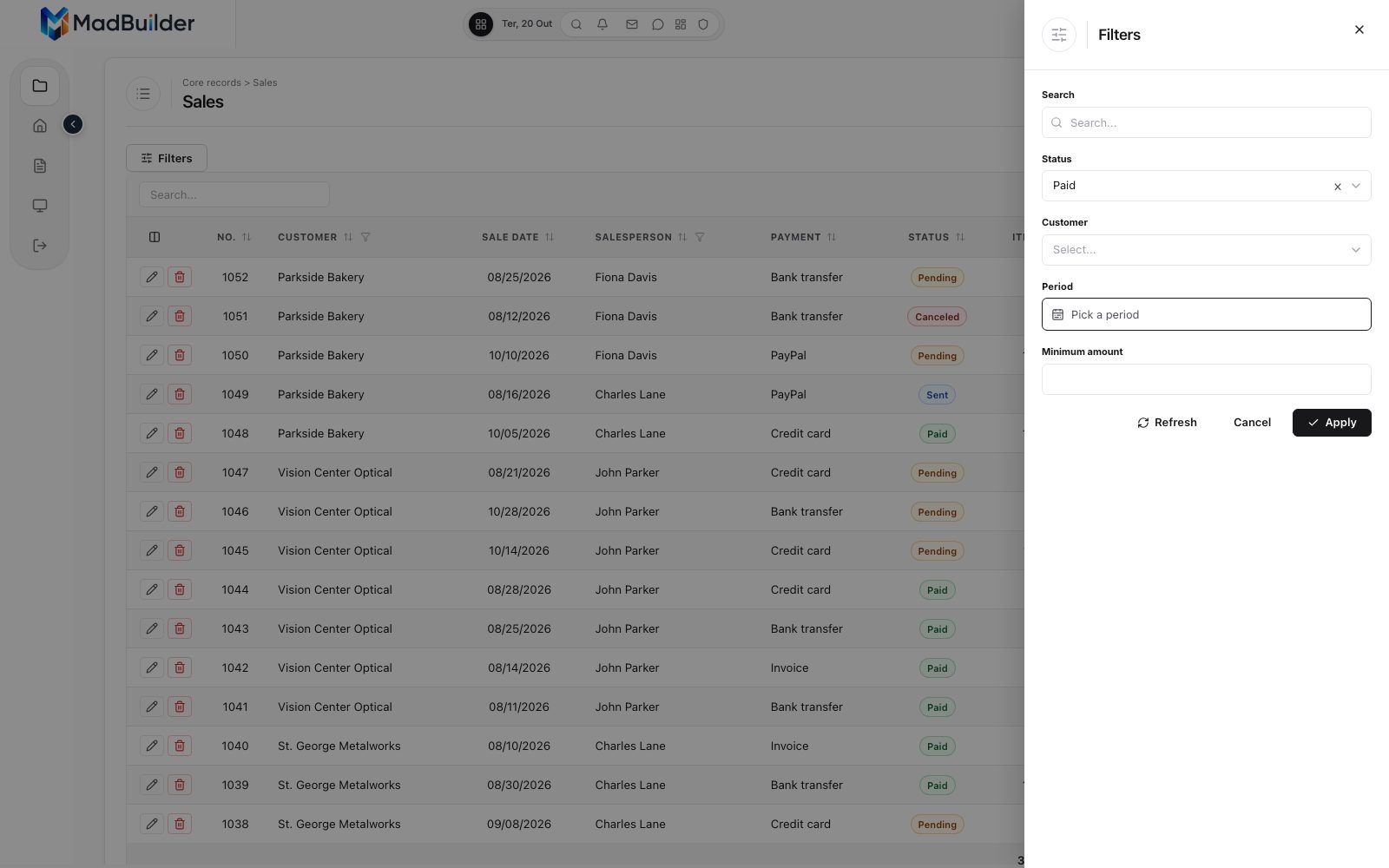Open the shield icon in top bar
The width and height of the screenshot is (1389, 868).
tap(704, 24)
